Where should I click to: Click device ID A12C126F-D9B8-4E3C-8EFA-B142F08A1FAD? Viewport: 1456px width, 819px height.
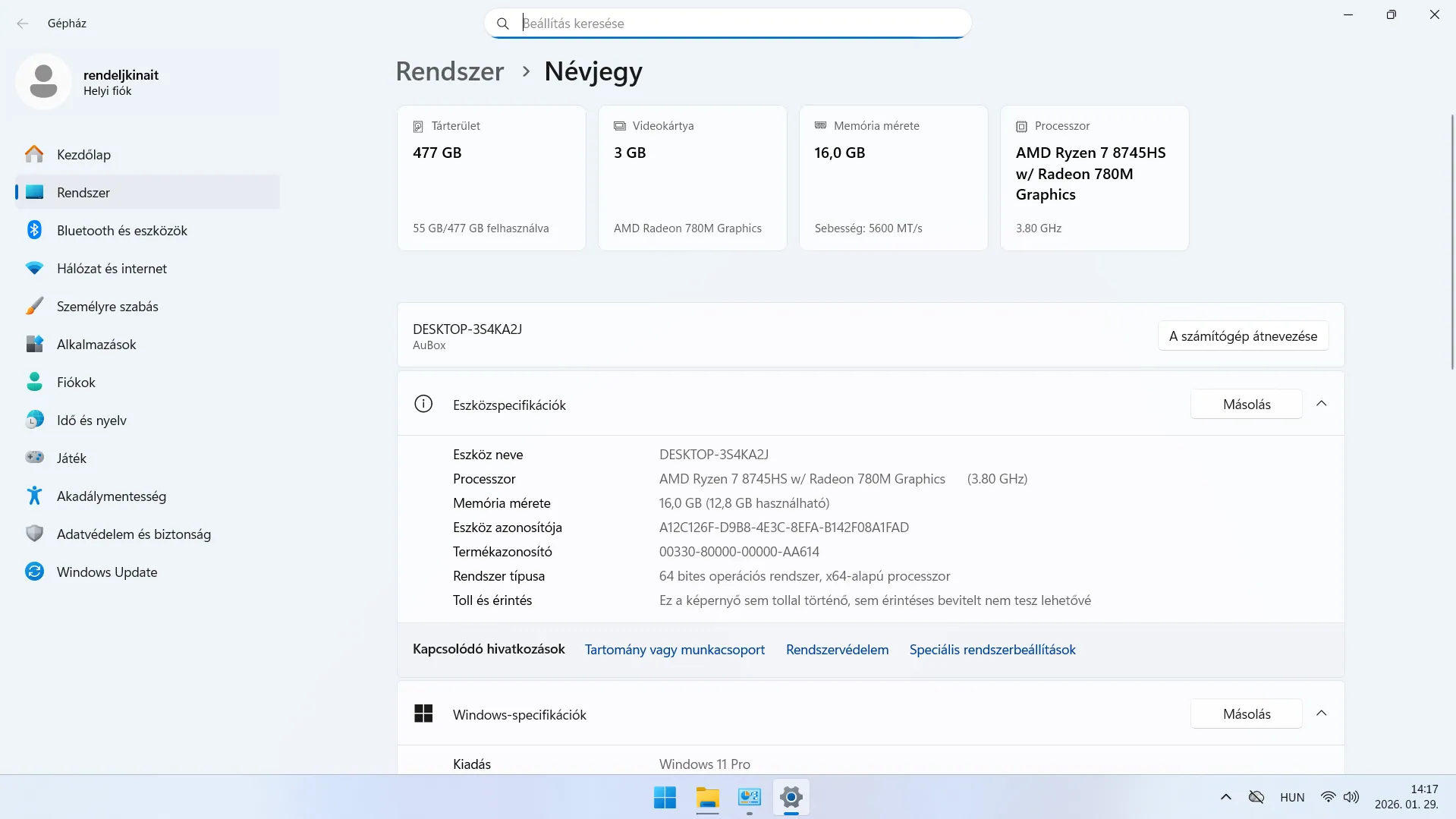(x=784, y=528)
